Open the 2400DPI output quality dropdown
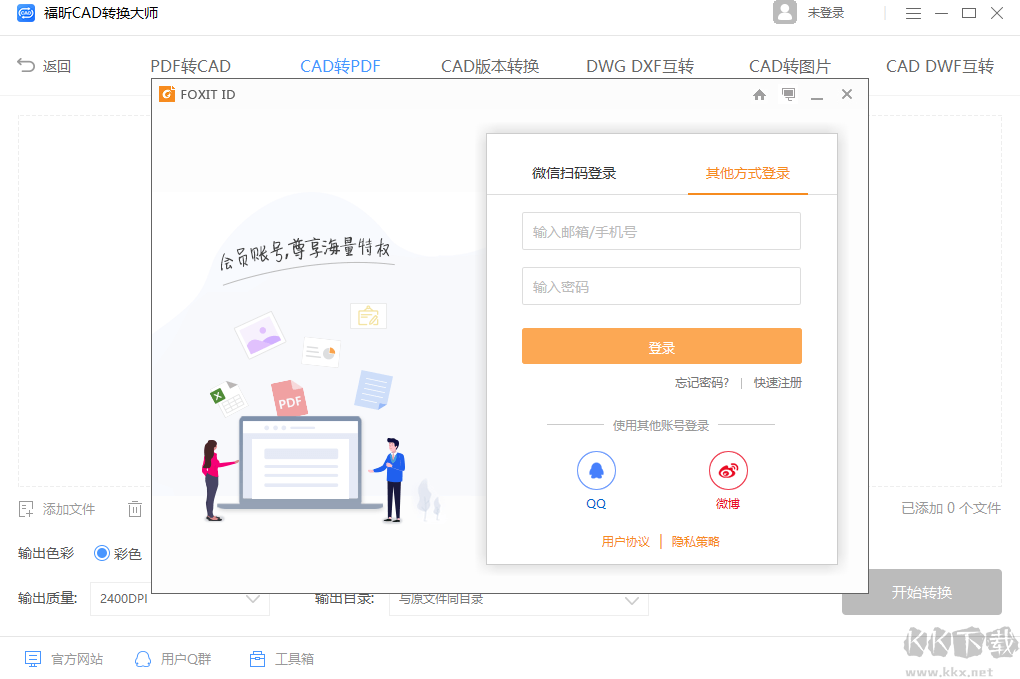The height and width of the screenshot is (679, 1020). click(180, 599)
